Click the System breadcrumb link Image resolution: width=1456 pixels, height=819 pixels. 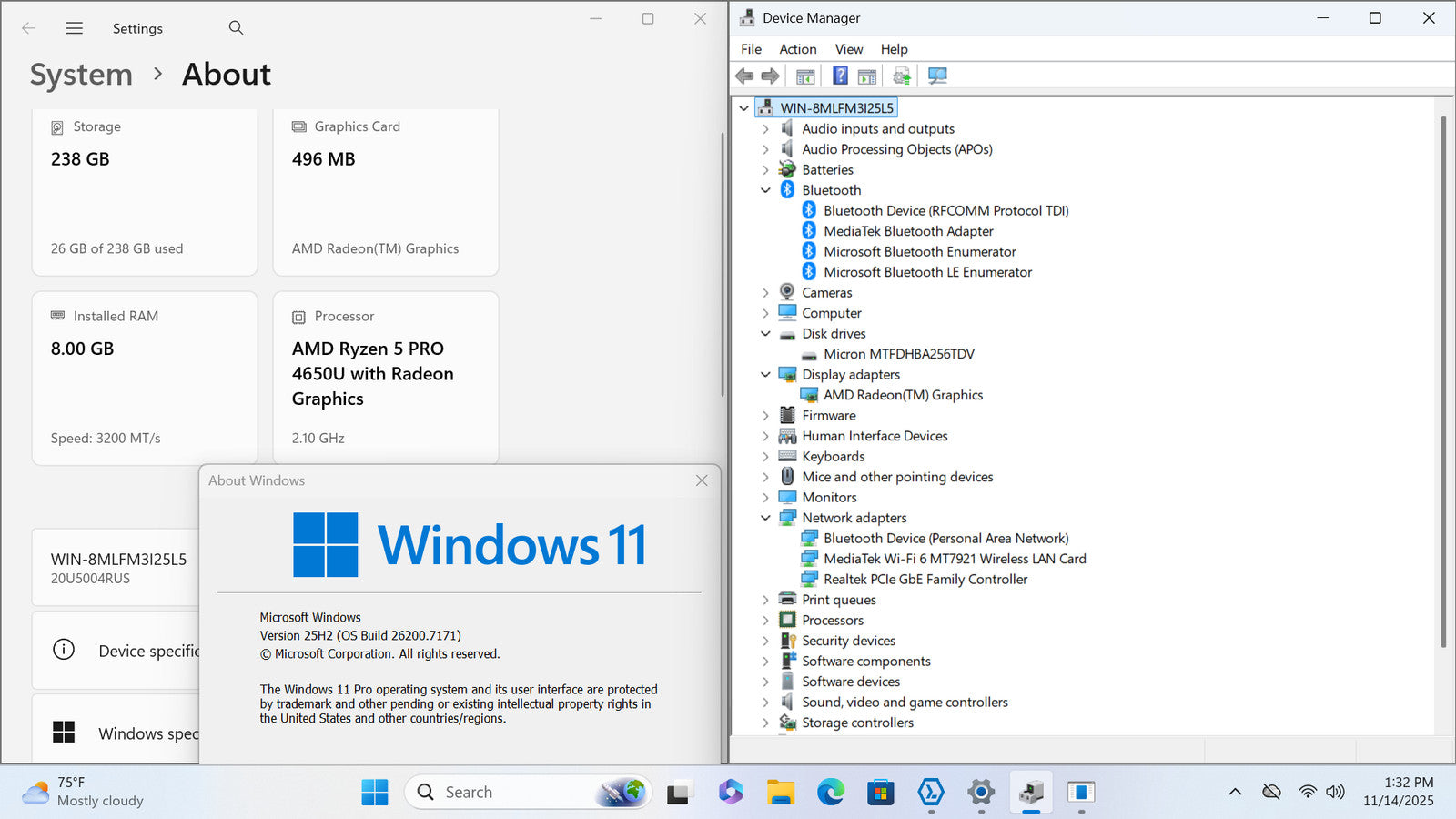[x=81, y=75]
